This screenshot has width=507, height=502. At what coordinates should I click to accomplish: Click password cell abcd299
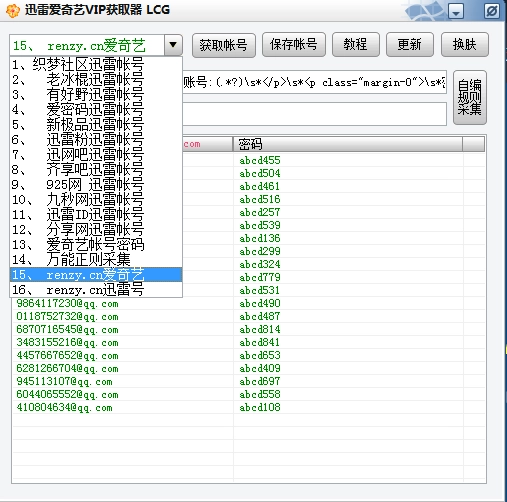(260, 251)
